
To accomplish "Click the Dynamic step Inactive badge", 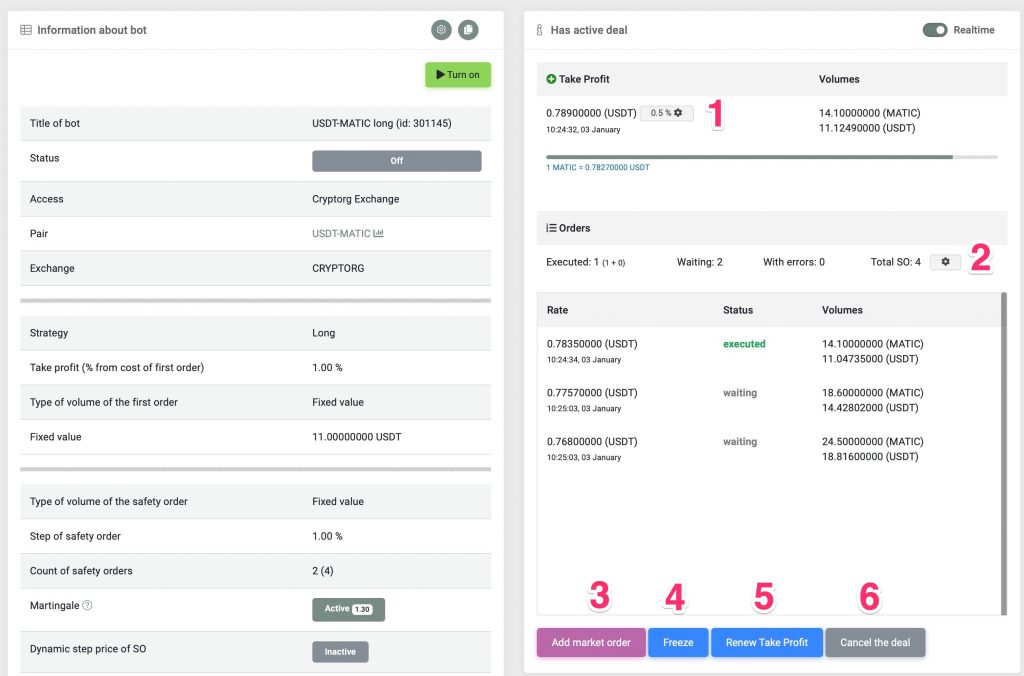I will click(340, 652).
